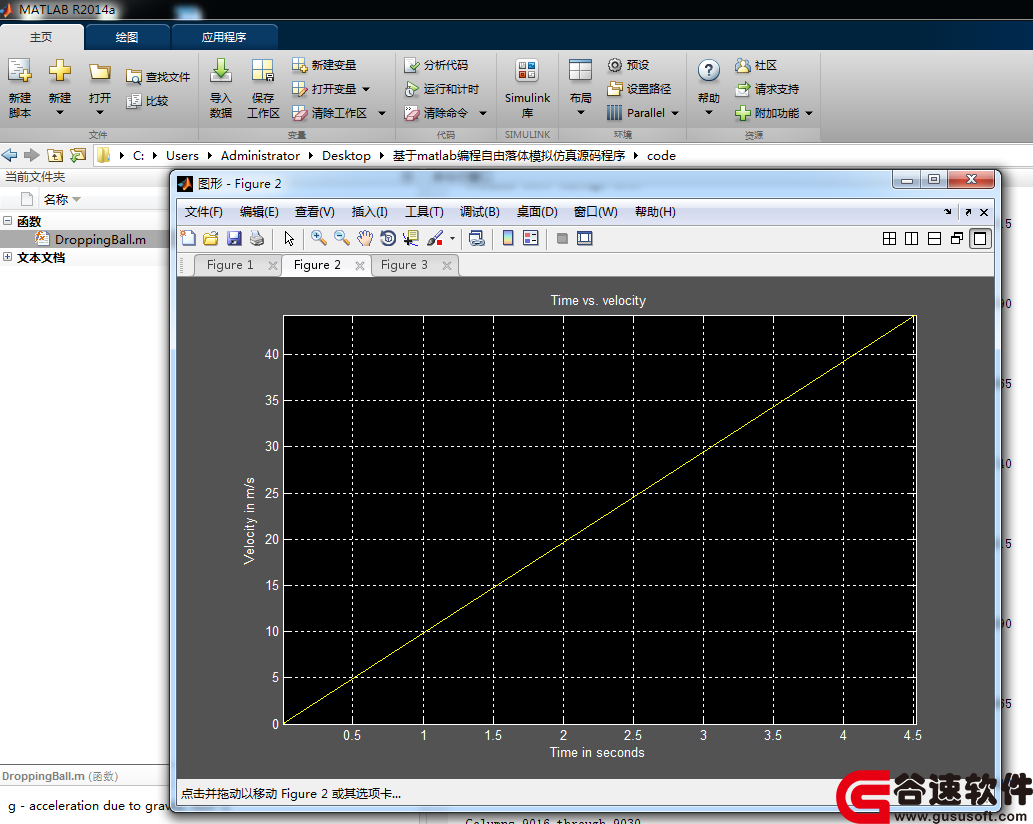Screen dimensions: 1033x824
Task: Click Link Plot icon in figure toolbar
Action: (477, 238)
